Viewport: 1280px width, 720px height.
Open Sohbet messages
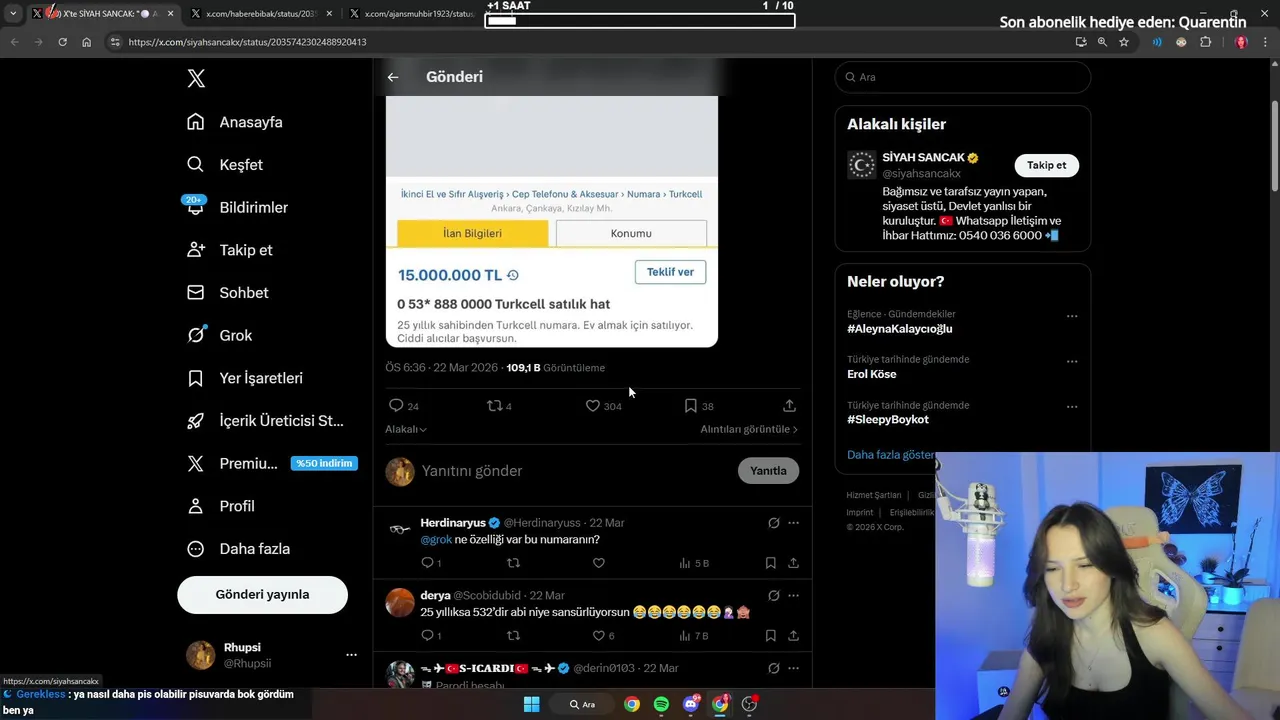click(x=228, y=293)
